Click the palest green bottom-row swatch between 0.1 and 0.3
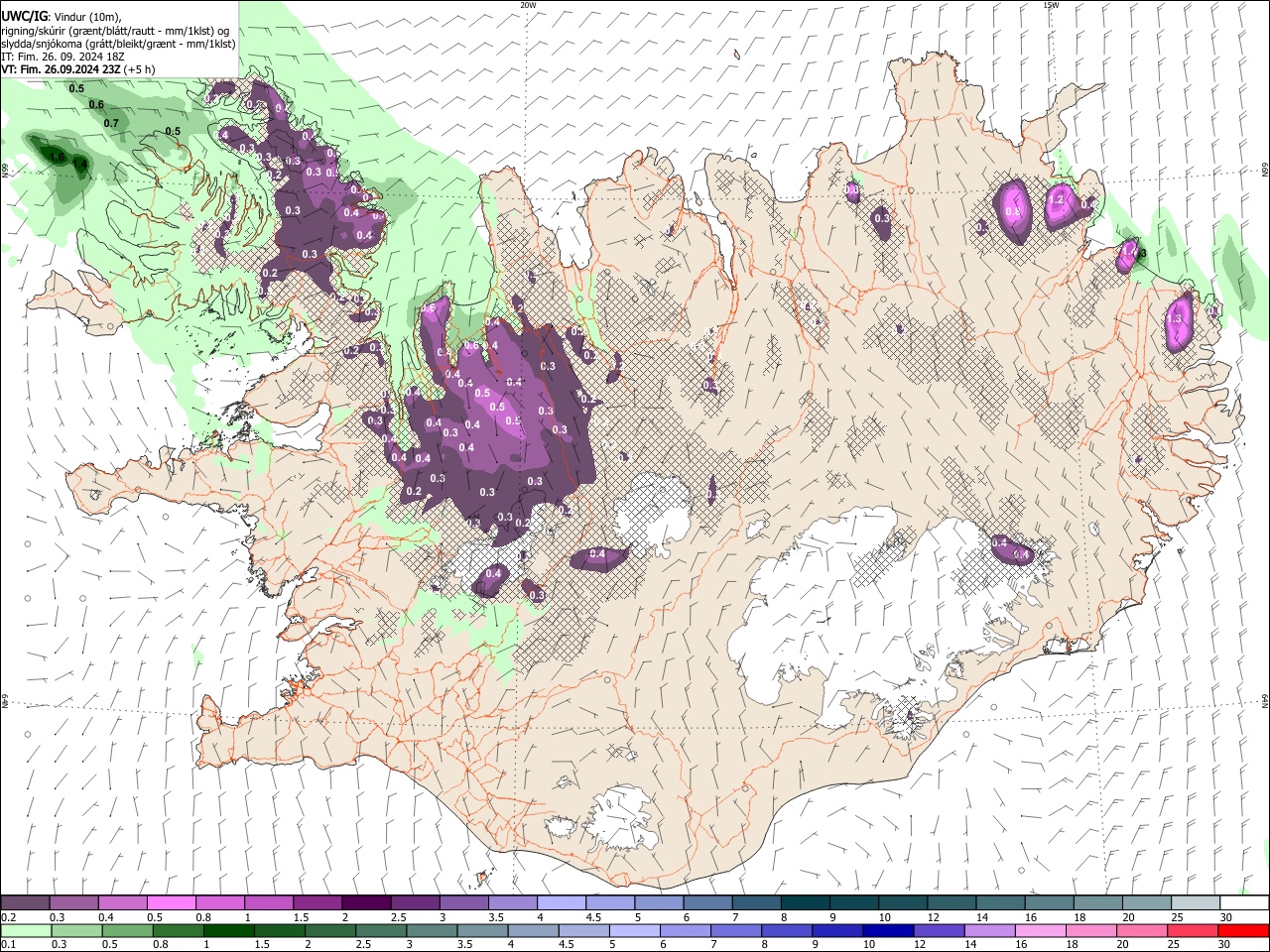The height and width of the screenshot is (952, 1270). coord(26,931)
